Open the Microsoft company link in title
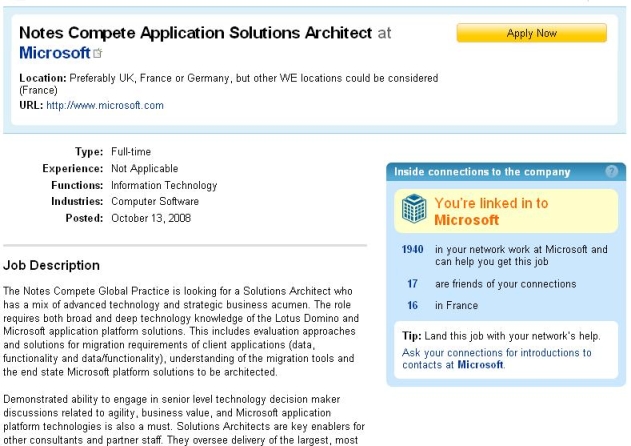631x446 pixels. [x=55, y=53]
